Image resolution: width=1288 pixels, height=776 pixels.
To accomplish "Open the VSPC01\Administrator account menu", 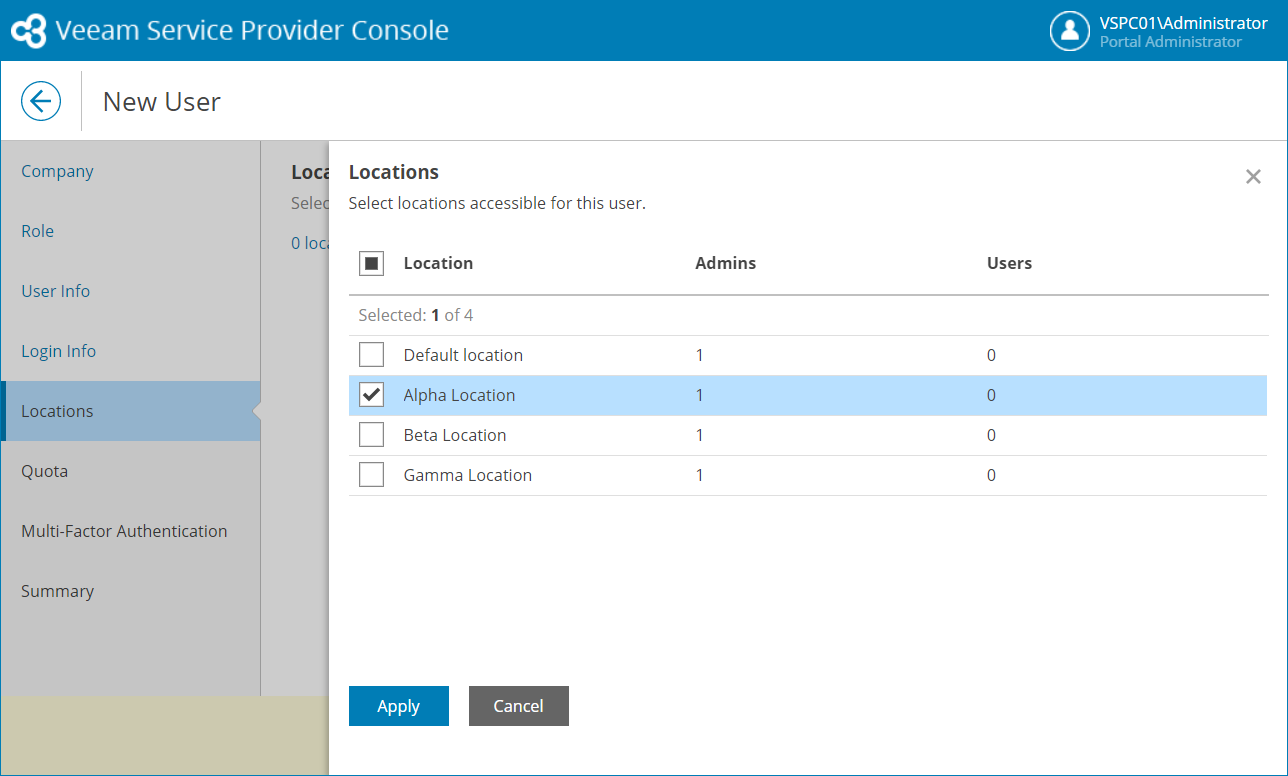I will [x=1183, y=23].
